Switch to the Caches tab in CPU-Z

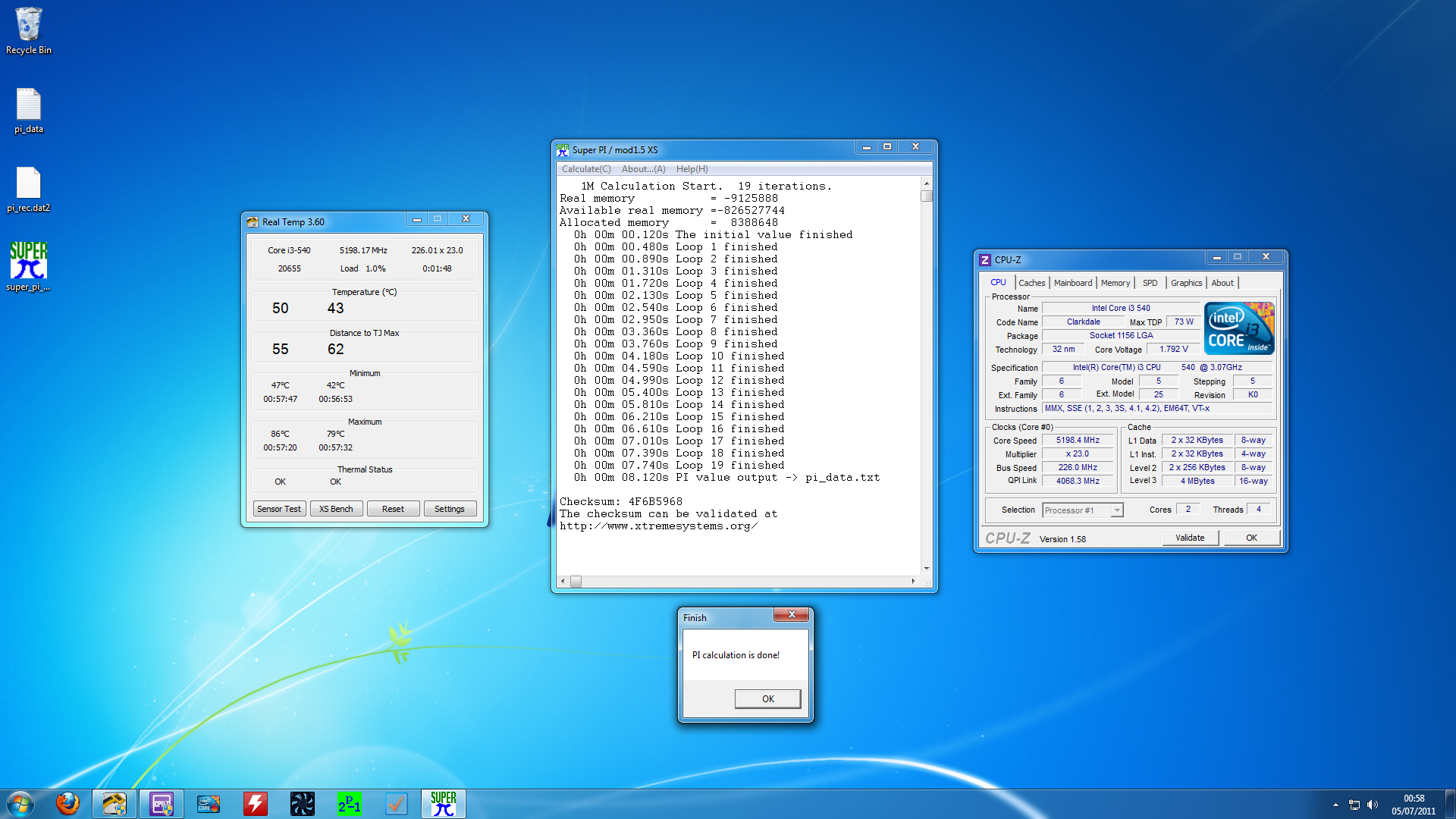pos(1031,283)
